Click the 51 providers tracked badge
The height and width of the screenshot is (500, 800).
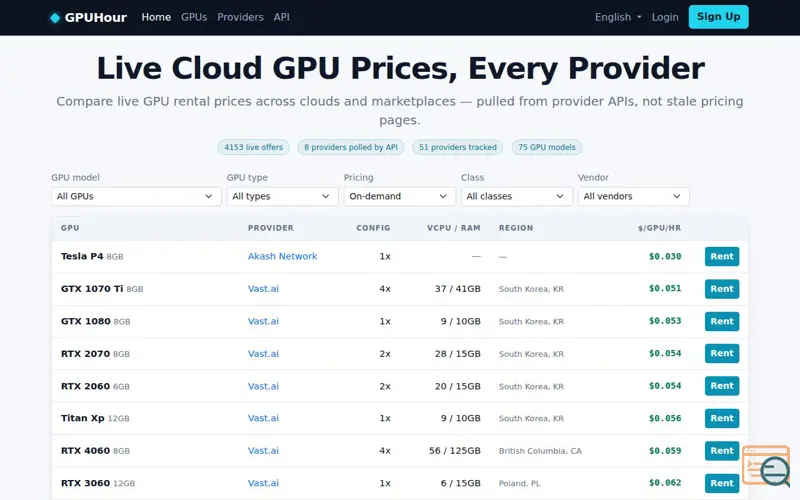458,147
